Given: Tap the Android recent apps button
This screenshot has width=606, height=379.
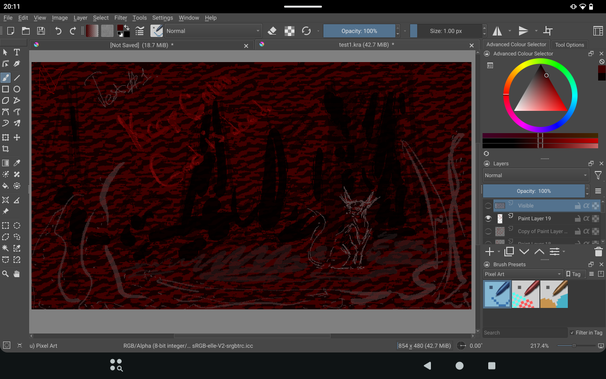Looking at the screenshot, I should coord(492,365).
